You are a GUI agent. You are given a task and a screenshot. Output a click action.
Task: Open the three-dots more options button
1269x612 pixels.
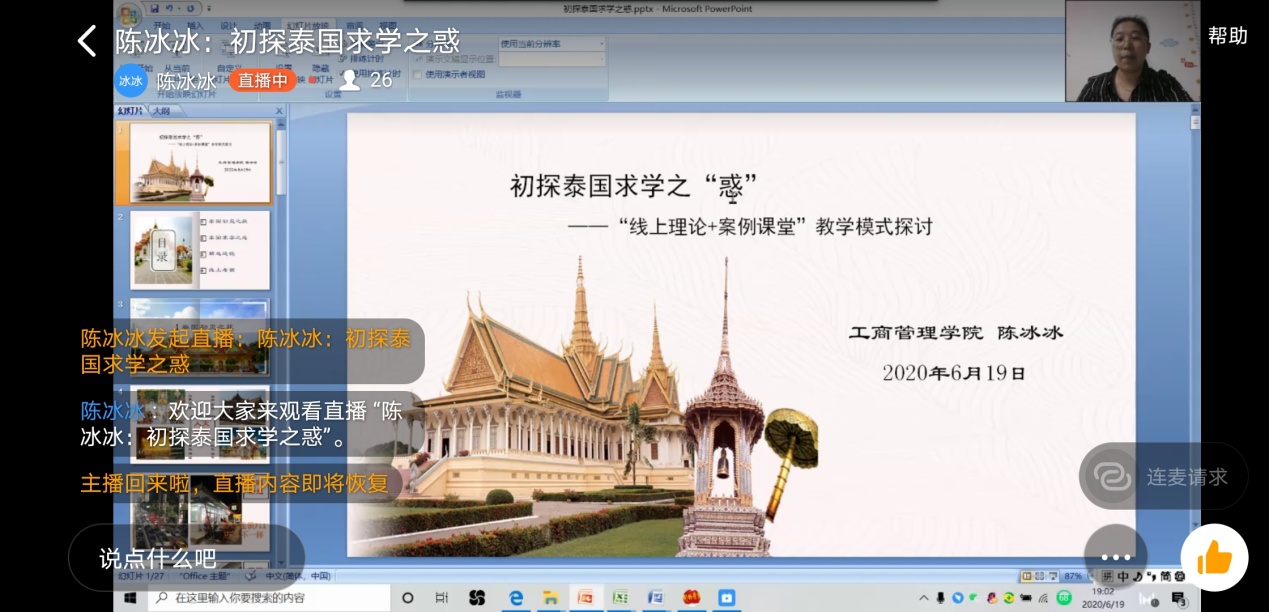pos(1115,557)
